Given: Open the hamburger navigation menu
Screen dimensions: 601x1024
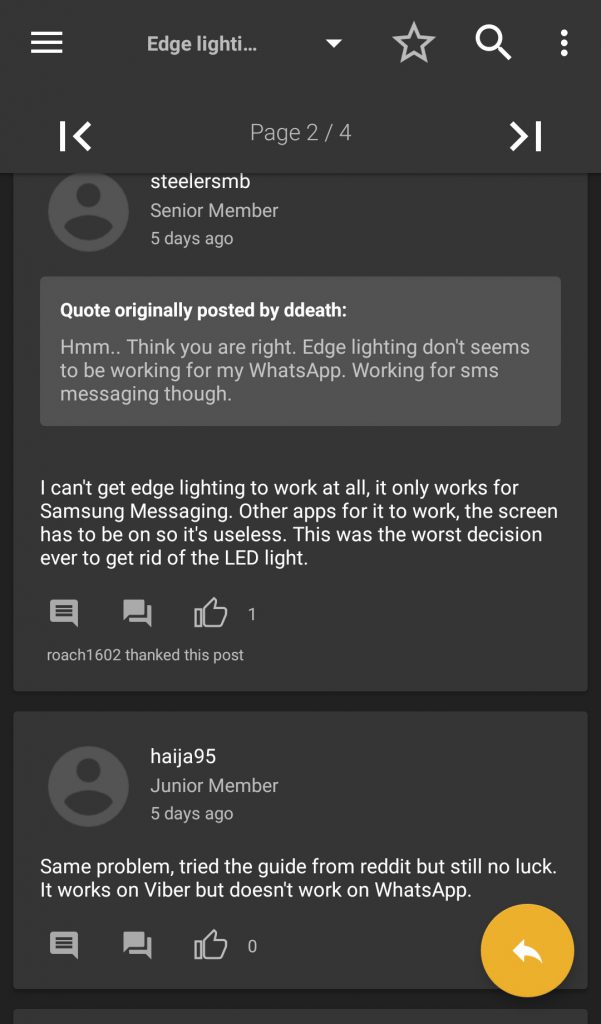Looking at the screenshot, I should tap(47, 43).
